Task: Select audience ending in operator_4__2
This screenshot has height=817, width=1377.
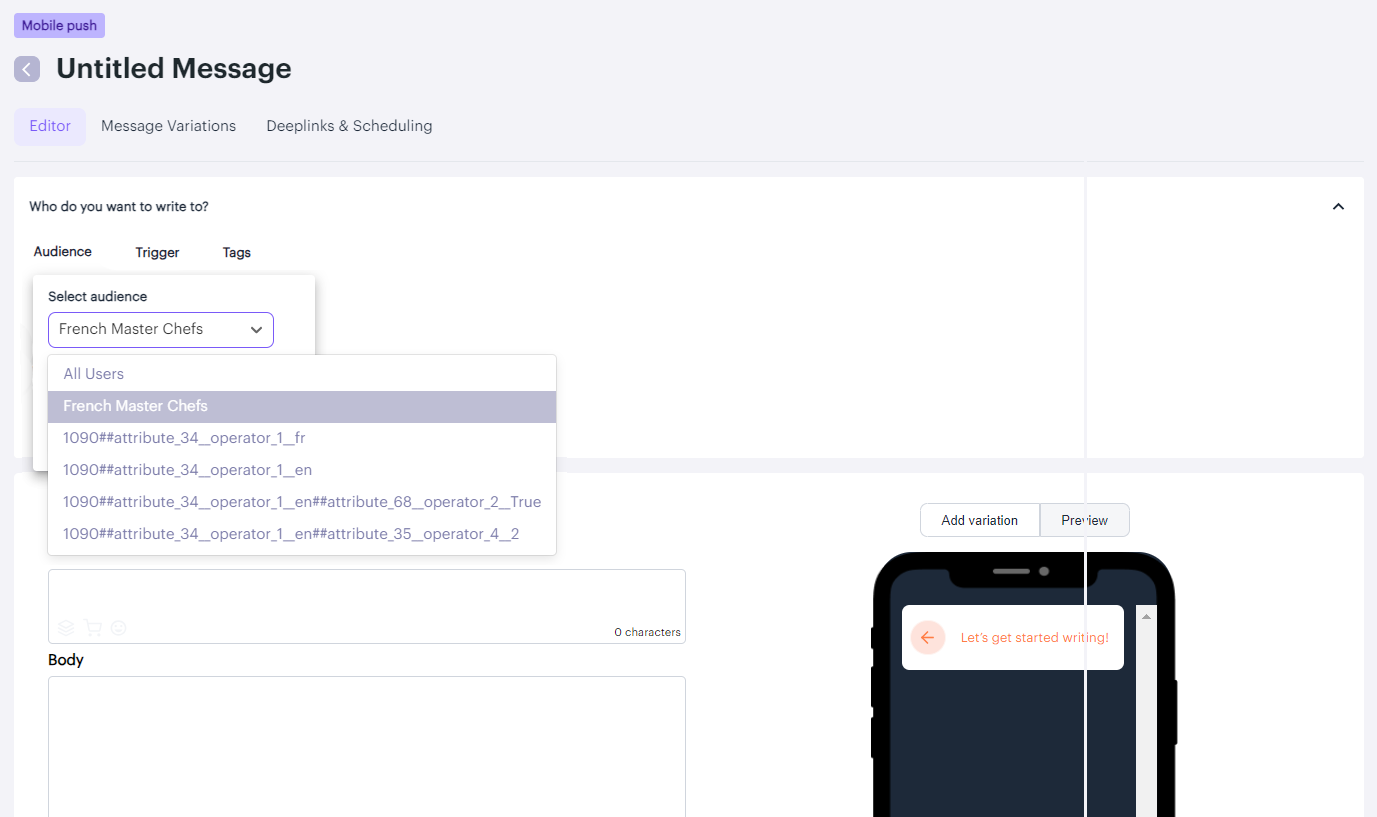Action: 302,534
